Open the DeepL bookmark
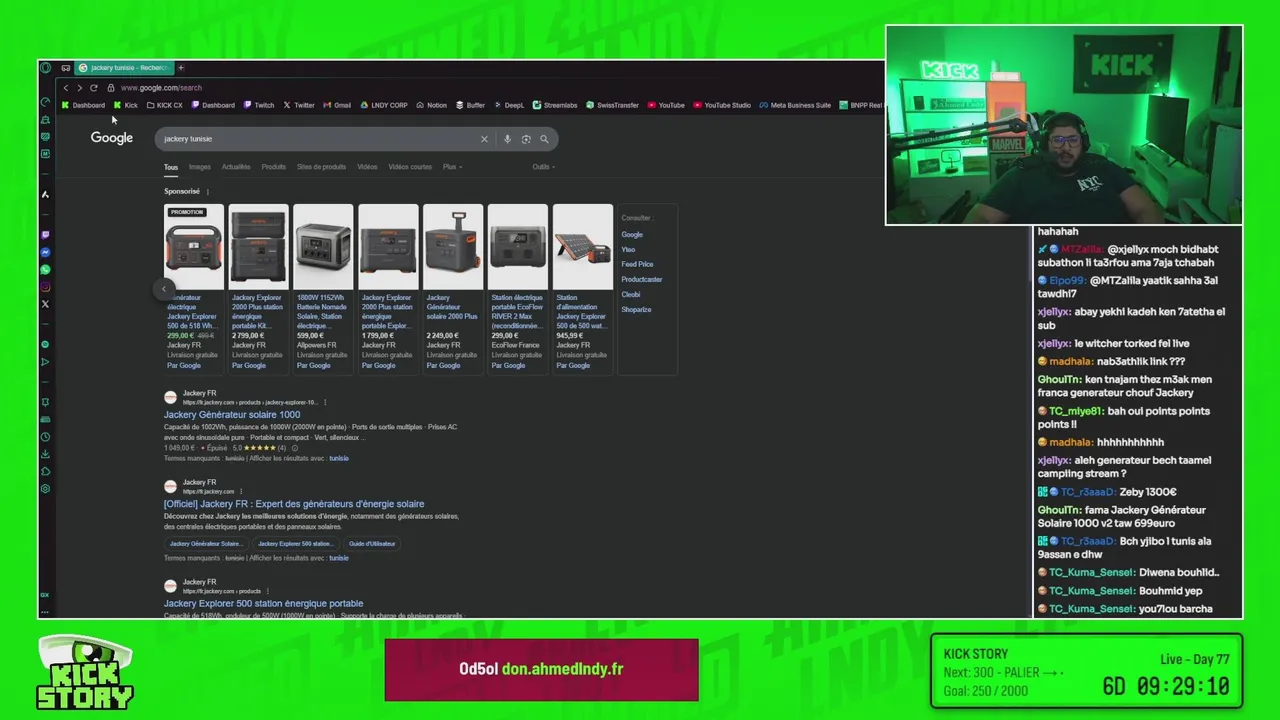This screenshot has width=1280, height=720. (509, 105)
